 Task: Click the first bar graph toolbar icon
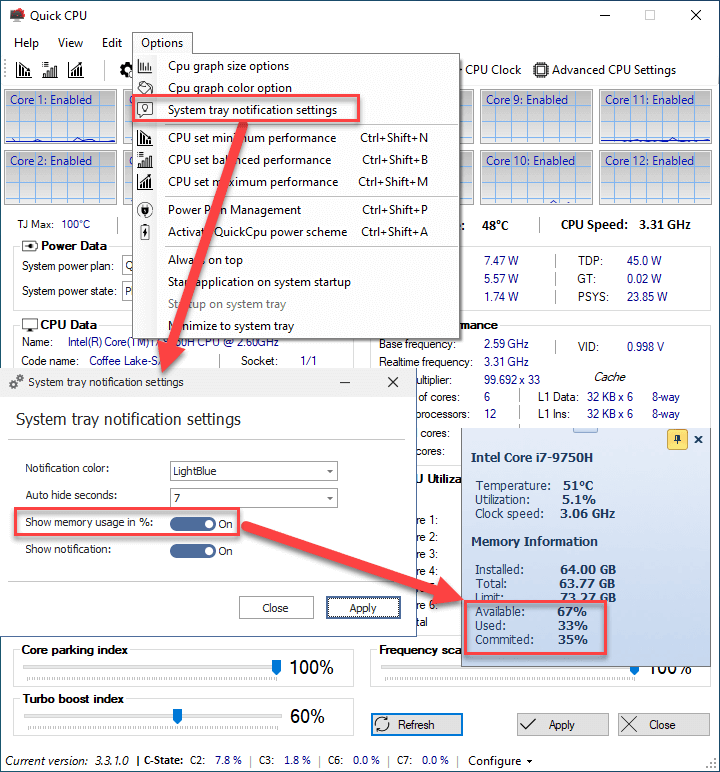point(23,70)
